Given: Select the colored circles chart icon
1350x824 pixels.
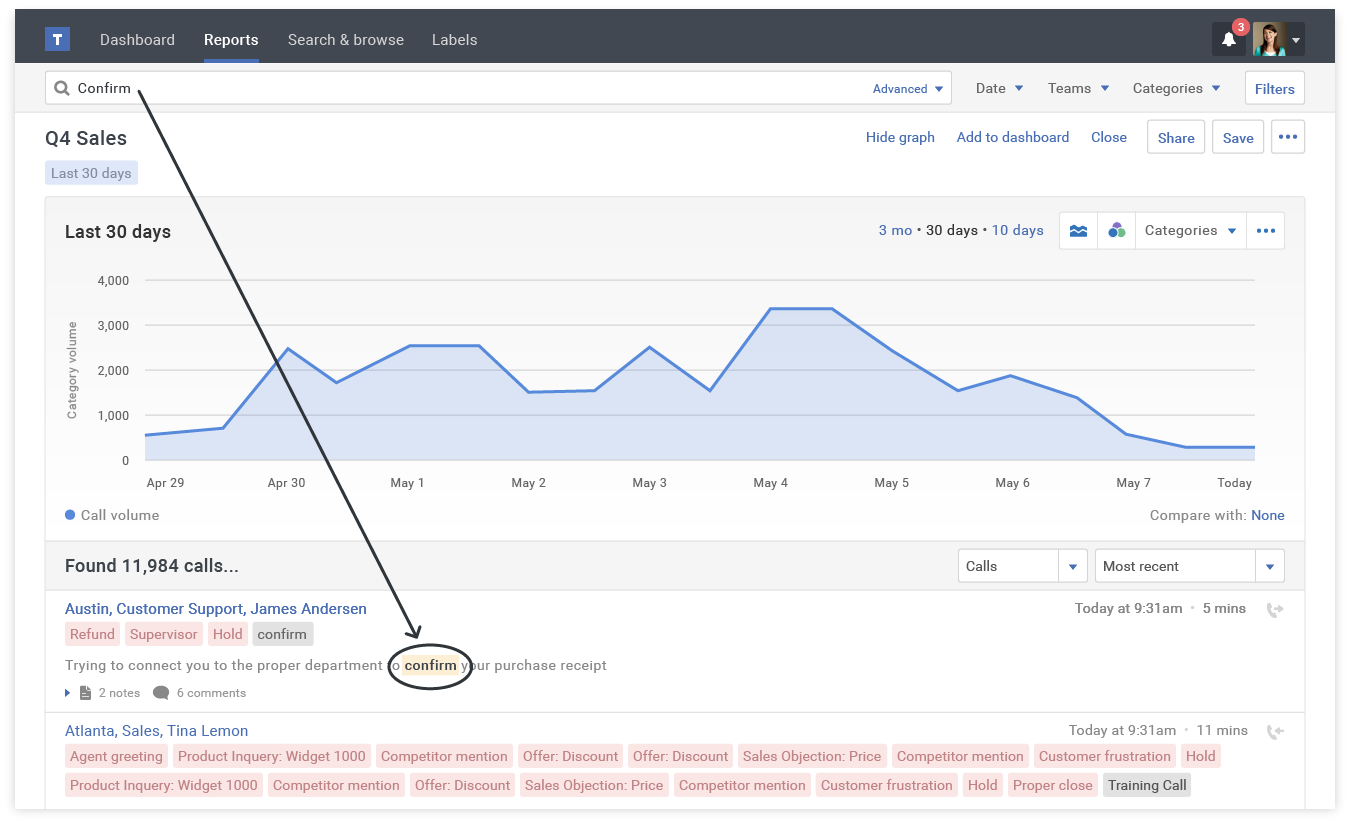Looking at the screenshot, I should click(1116, 231).
